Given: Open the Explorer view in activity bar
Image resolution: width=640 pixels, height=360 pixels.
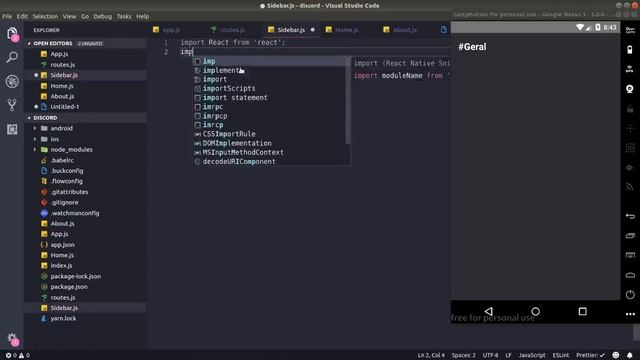Looking at the screenshot, I should 12,34.
